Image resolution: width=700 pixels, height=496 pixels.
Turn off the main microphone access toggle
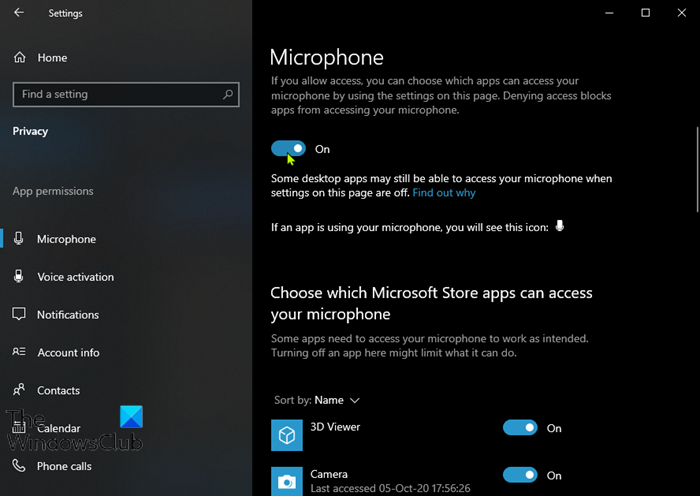click(288, 149)
